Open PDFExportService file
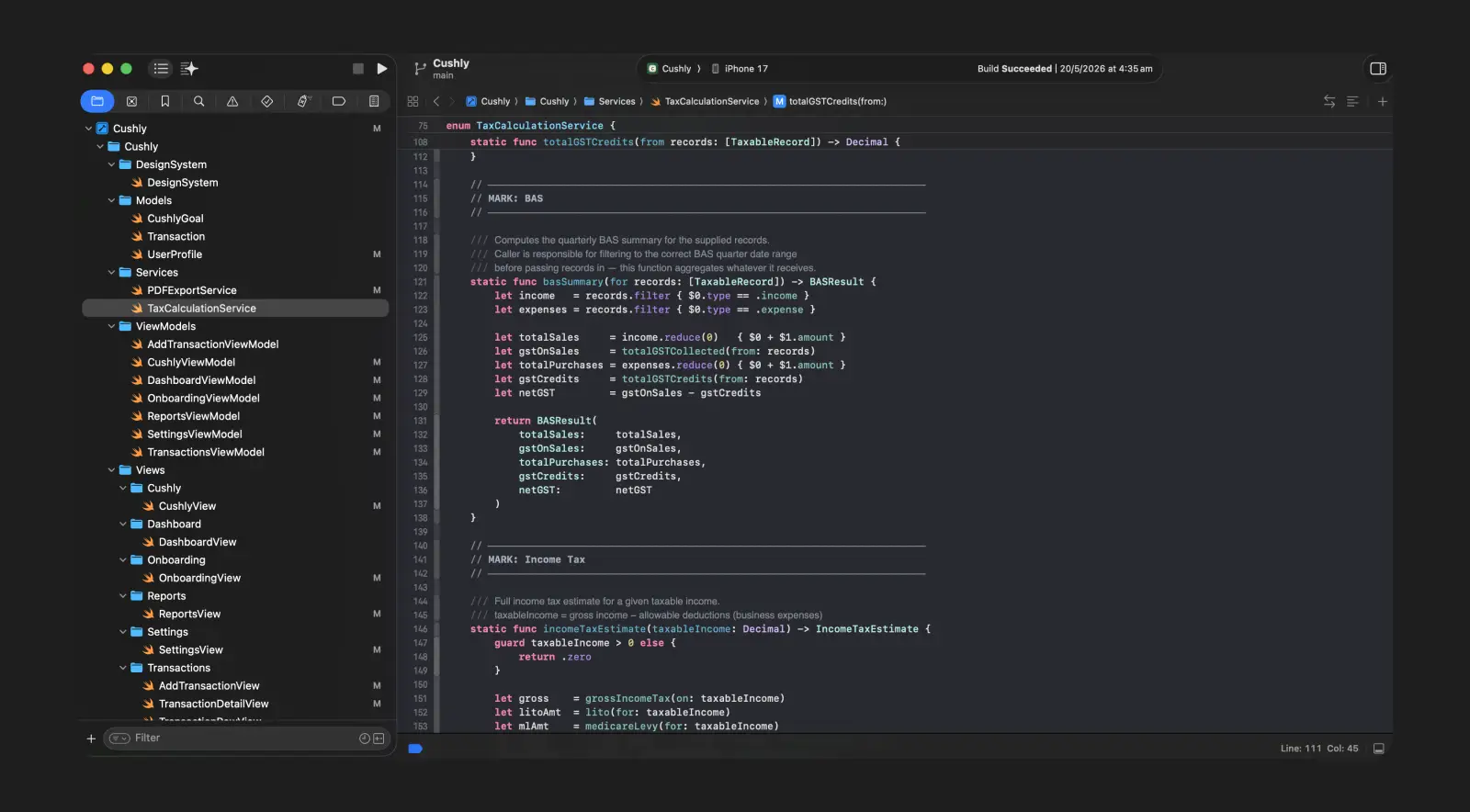Image resolution: width=1470 pixels, height=812 pixels. [192, 291]
